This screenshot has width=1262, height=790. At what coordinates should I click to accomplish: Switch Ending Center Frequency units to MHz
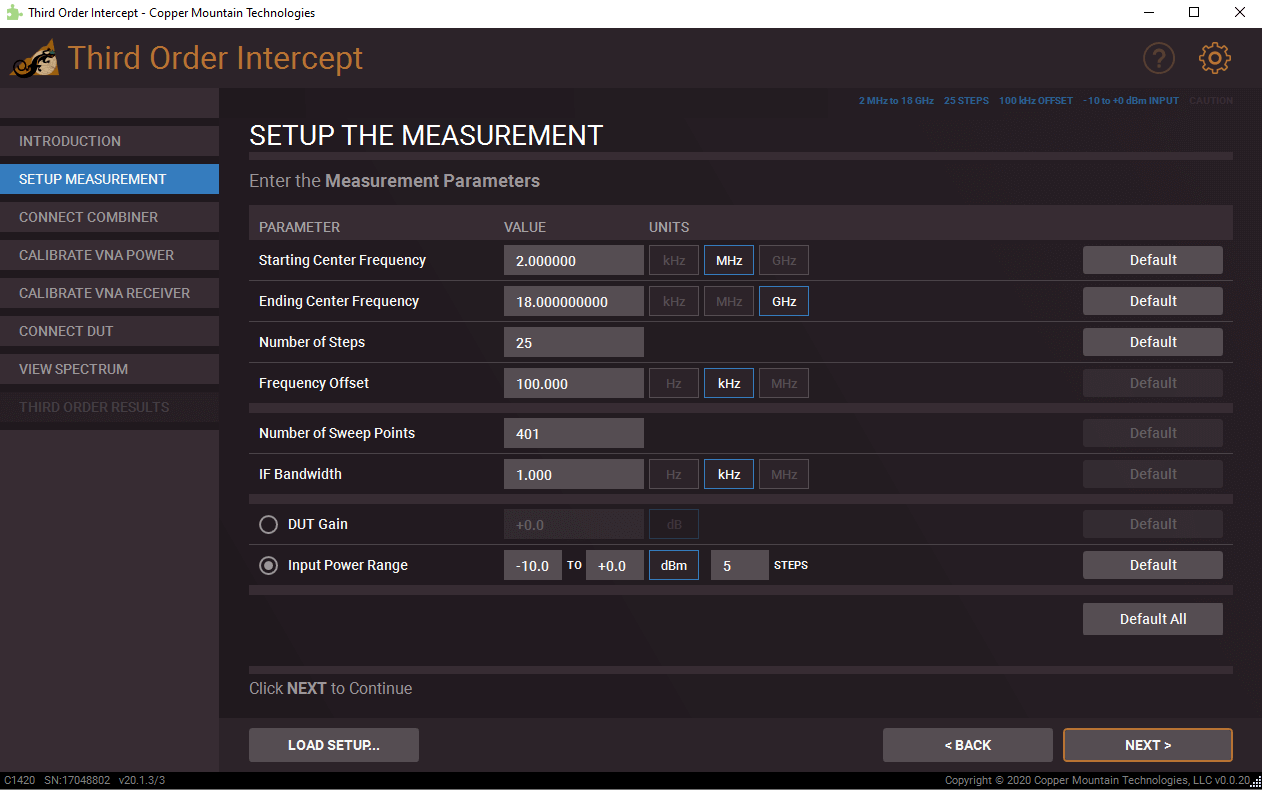(x=728, y=301)
